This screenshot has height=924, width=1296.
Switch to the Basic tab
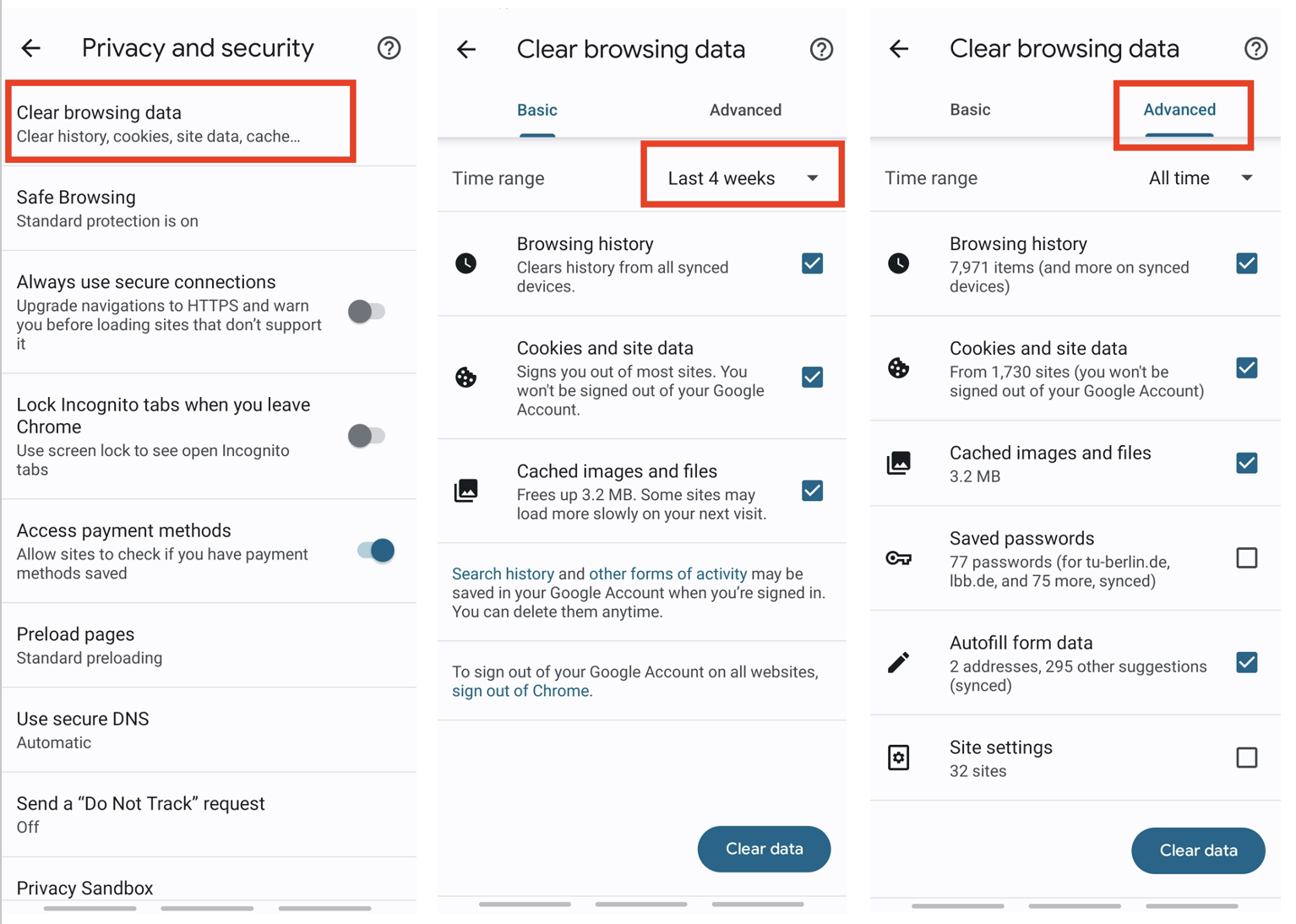click(969, 109)
